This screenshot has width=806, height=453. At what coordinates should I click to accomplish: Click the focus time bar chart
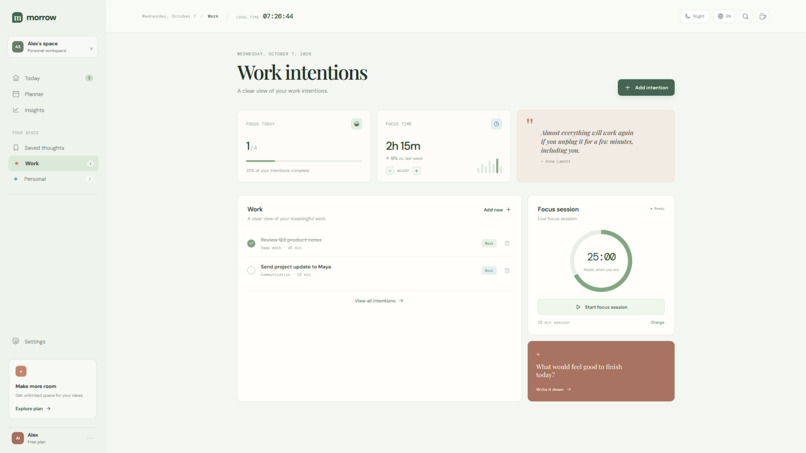click(489, 166)
